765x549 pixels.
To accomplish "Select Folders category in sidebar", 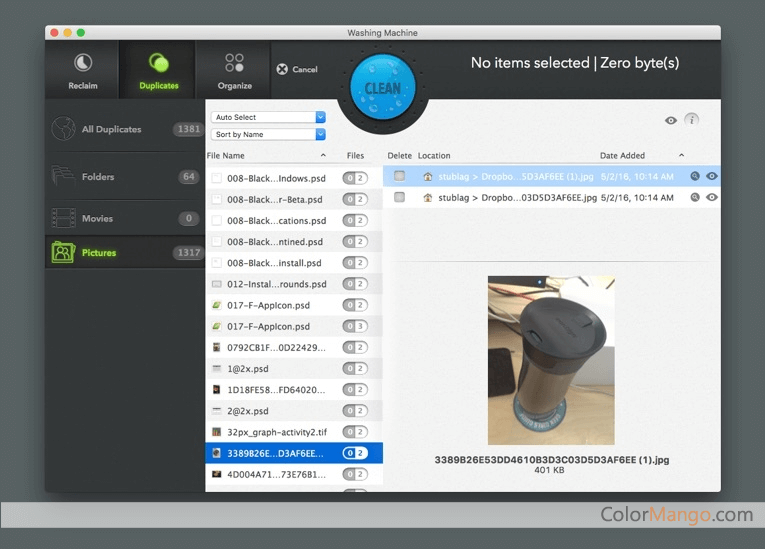I will coord(125,177).
